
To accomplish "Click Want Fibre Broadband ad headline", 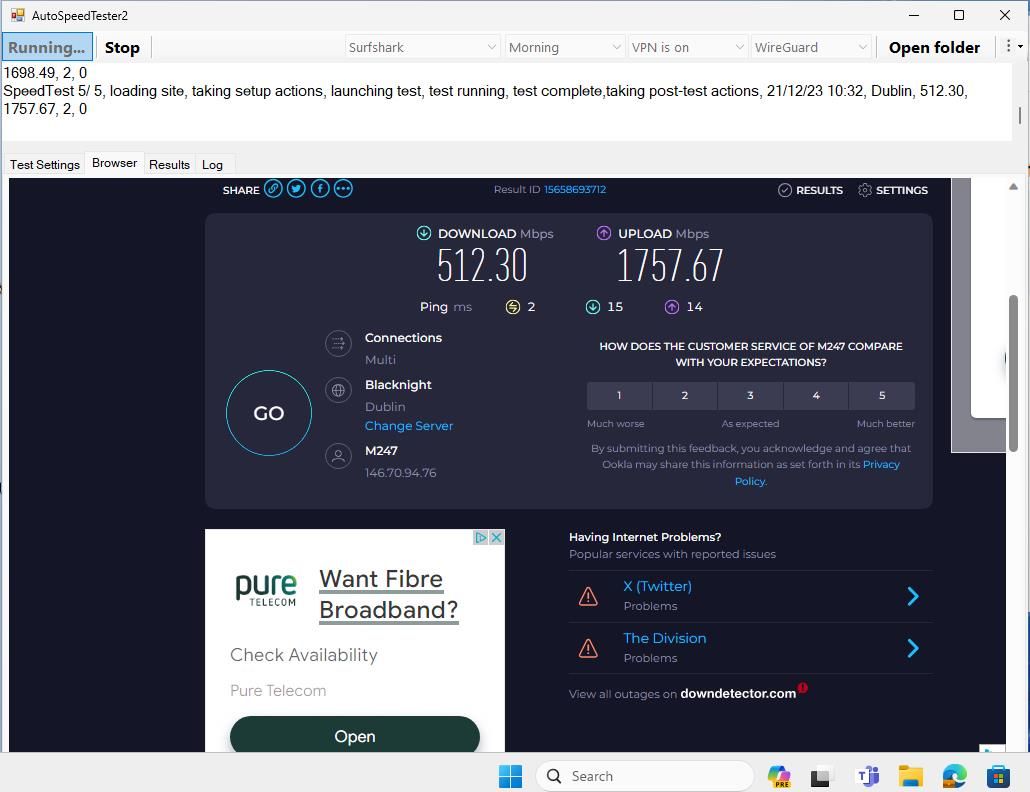I will point(388,594).
